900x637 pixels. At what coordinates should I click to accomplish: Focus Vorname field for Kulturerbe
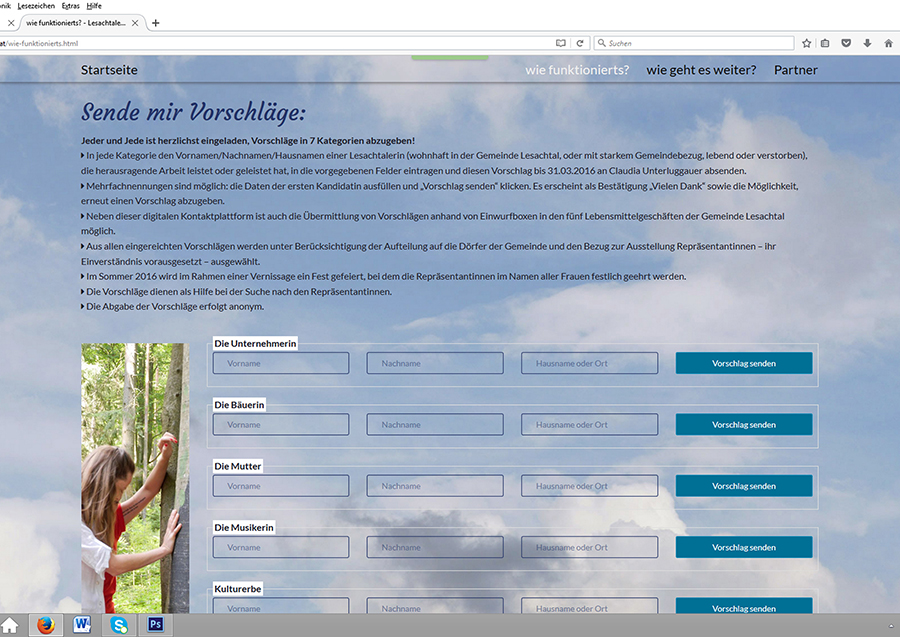(x=281, y=606)
